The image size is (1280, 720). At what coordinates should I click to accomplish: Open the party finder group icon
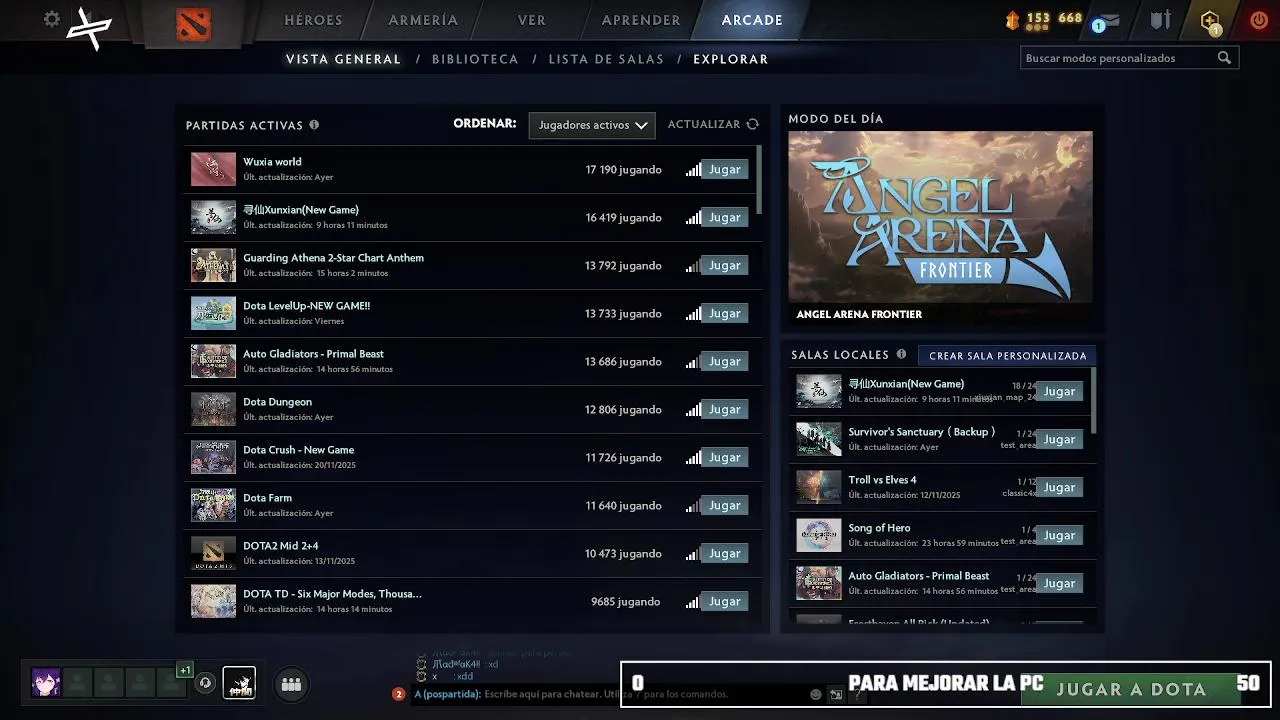(x=291, y=684)
